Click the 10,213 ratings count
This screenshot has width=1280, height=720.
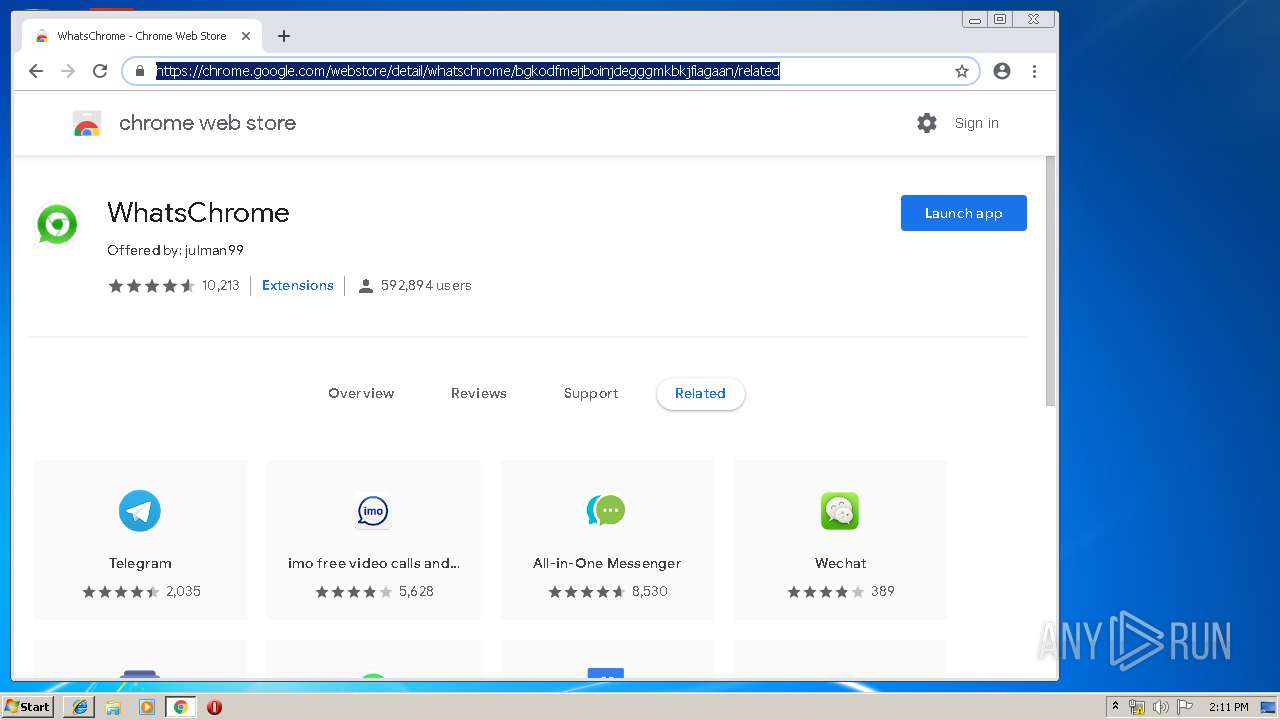(220, 285)
